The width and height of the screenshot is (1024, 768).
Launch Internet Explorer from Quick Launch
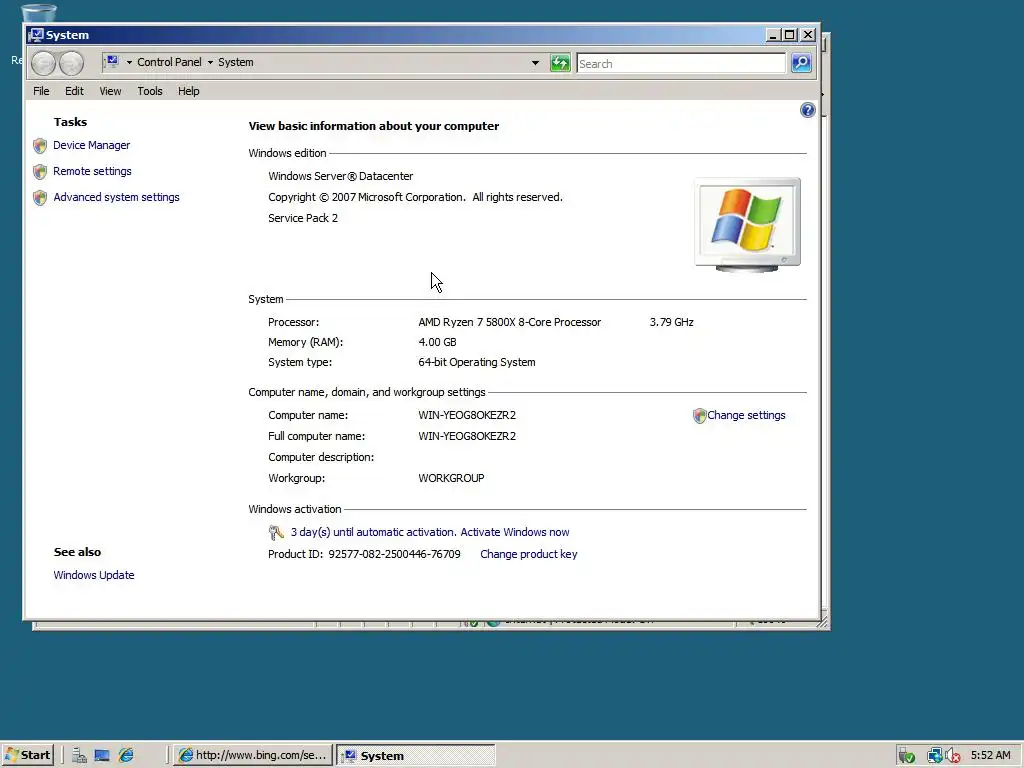126,756
